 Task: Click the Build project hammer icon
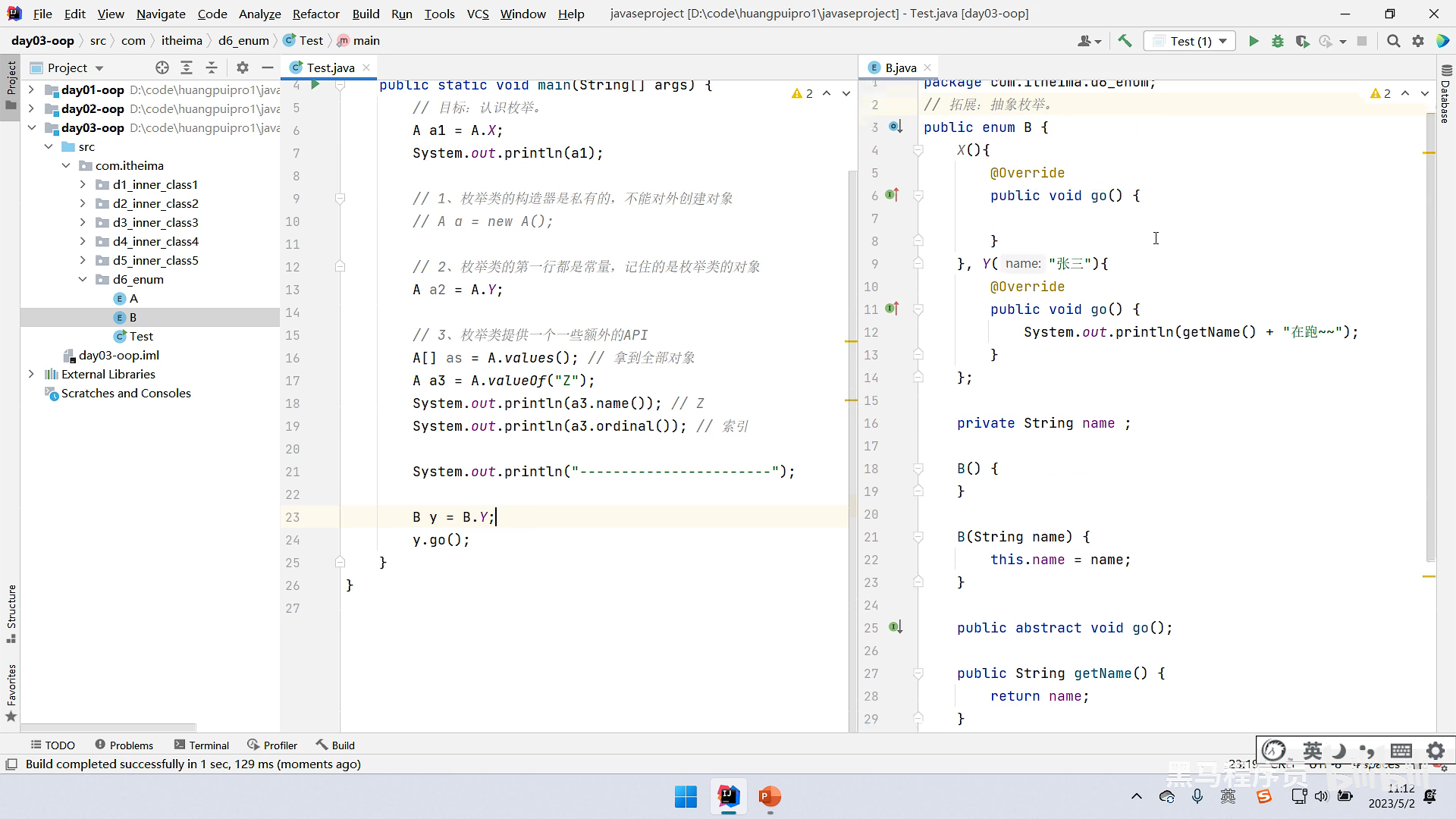[x=1125, y=42]
